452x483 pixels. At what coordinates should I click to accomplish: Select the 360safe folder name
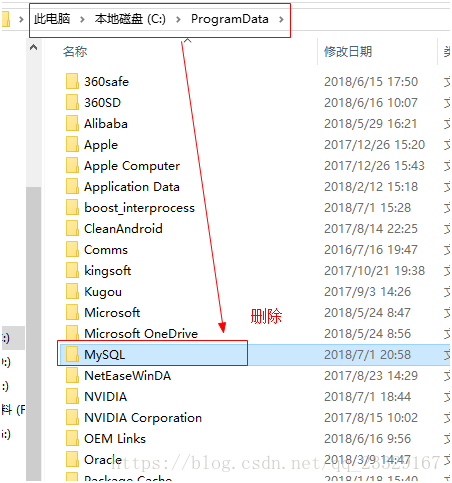[106, 82]
